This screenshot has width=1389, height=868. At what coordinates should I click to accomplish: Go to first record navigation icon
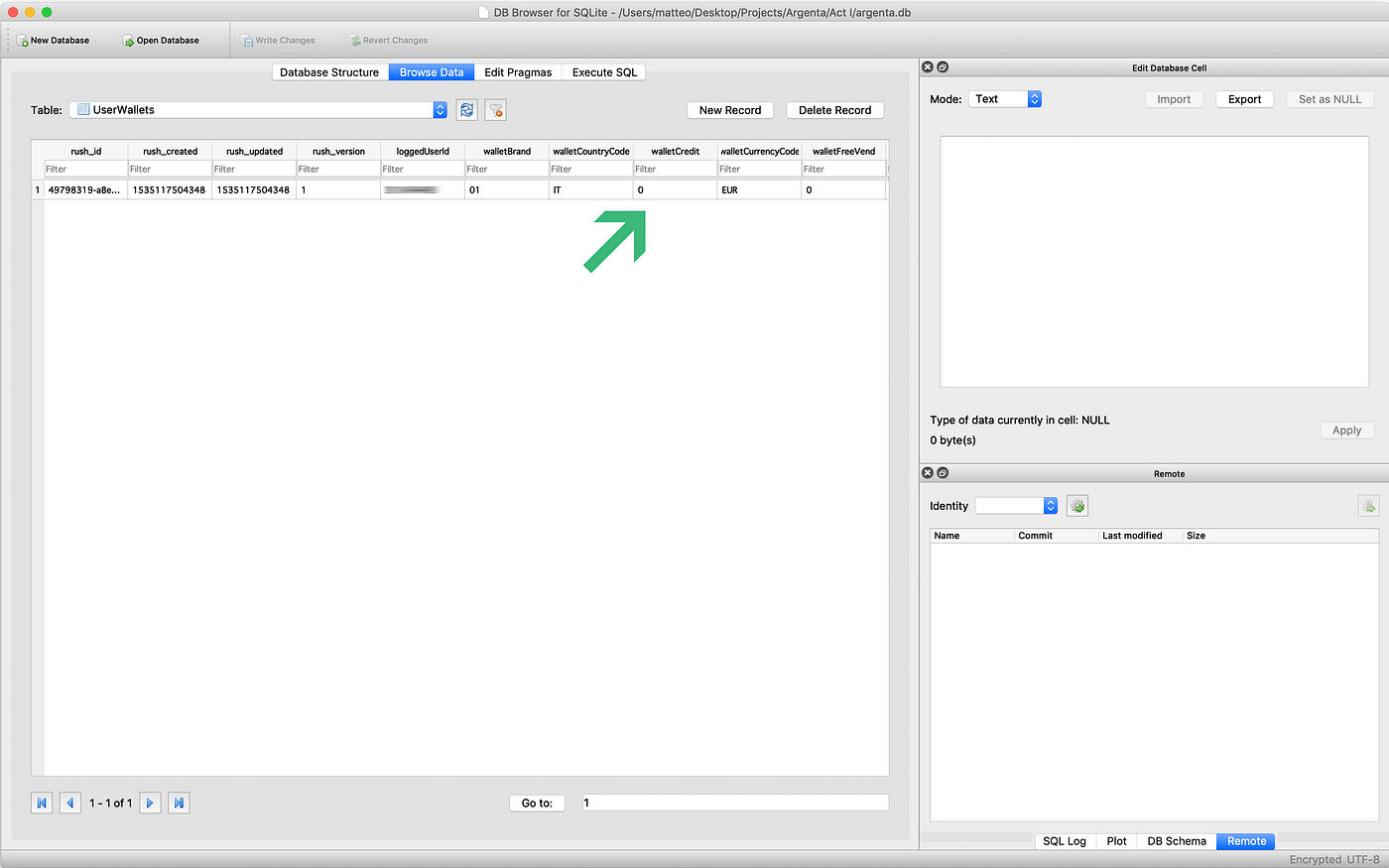(x=42, y=803)
